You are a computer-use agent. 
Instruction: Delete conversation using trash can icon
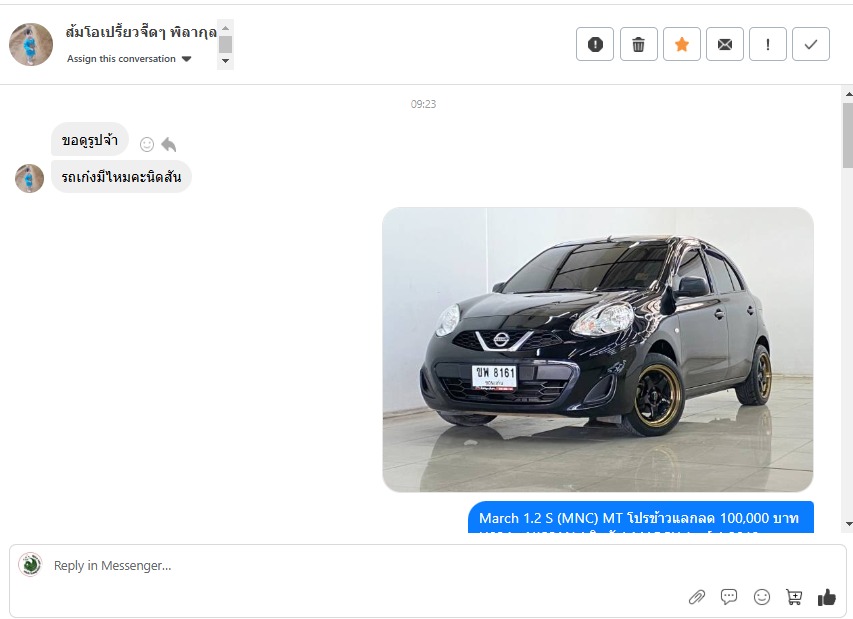639,44
